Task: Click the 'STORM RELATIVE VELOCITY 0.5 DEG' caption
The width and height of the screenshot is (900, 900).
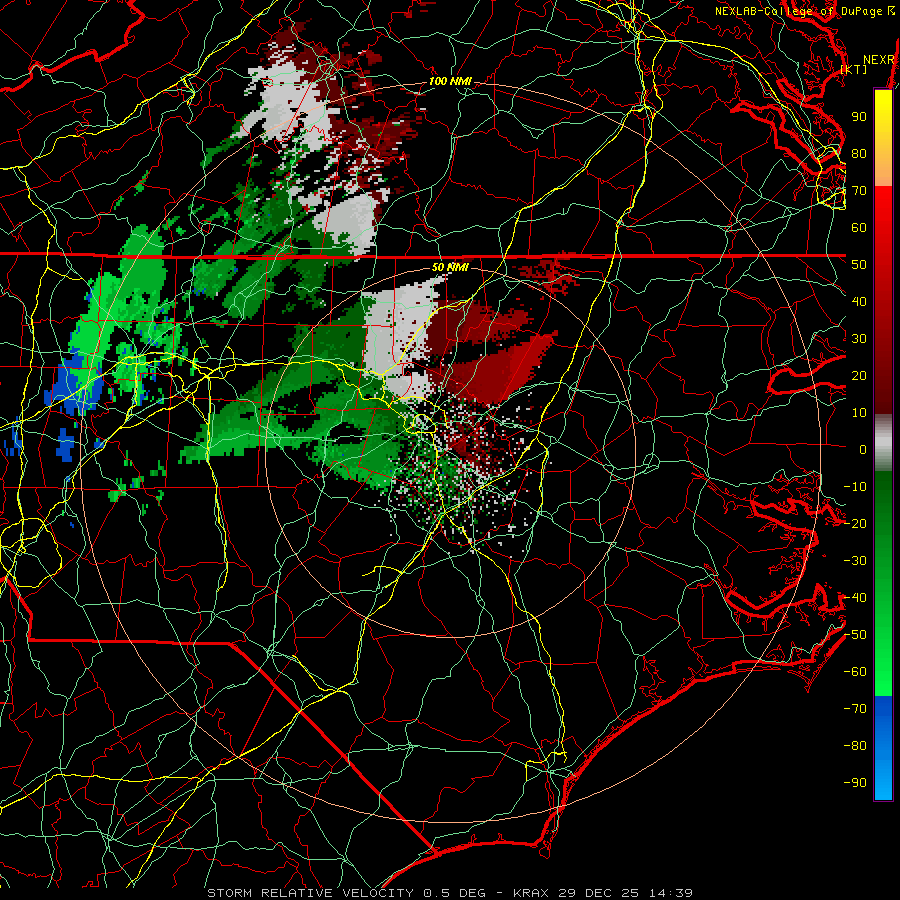Action: (x=346, y=893)
